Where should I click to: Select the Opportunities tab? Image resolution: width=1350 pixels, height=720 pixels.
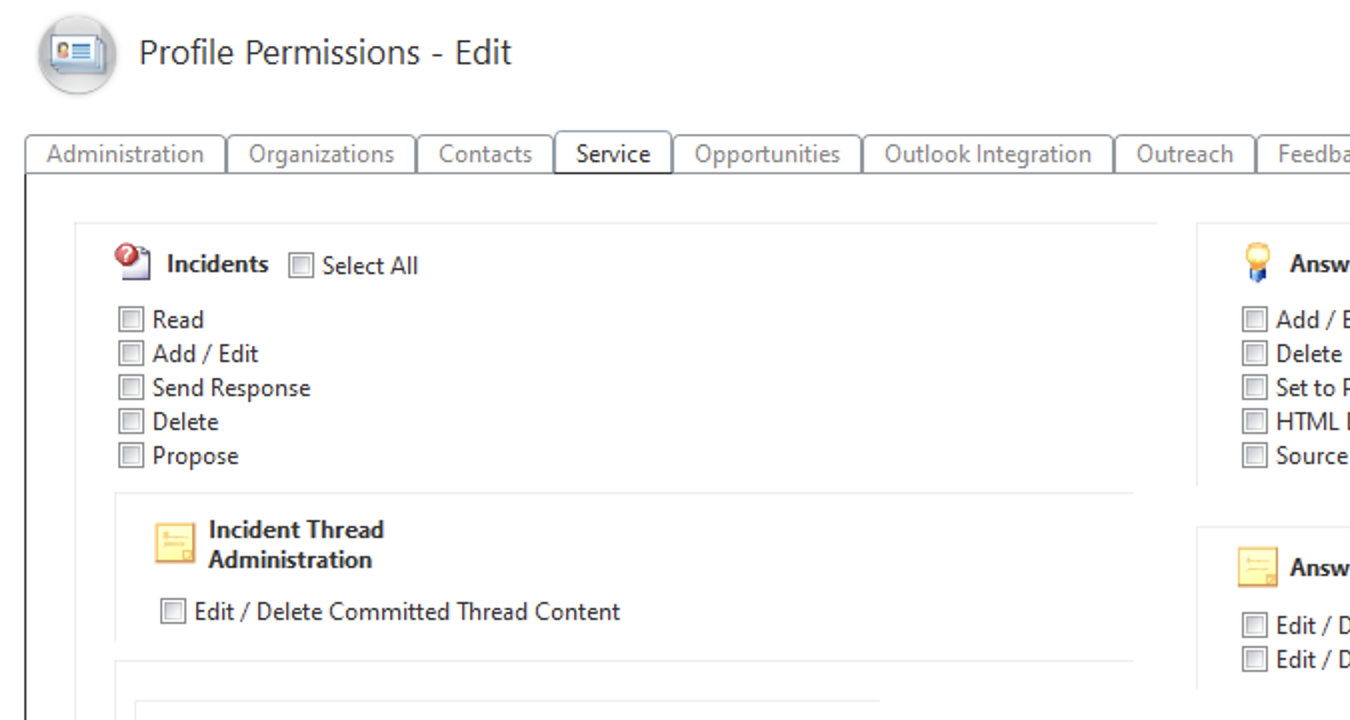767,154
